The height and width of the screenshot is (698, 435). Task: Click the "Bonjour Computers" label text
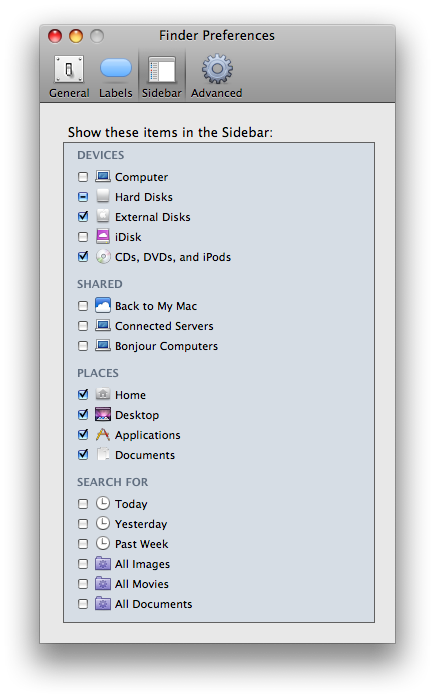coord(167,346)
